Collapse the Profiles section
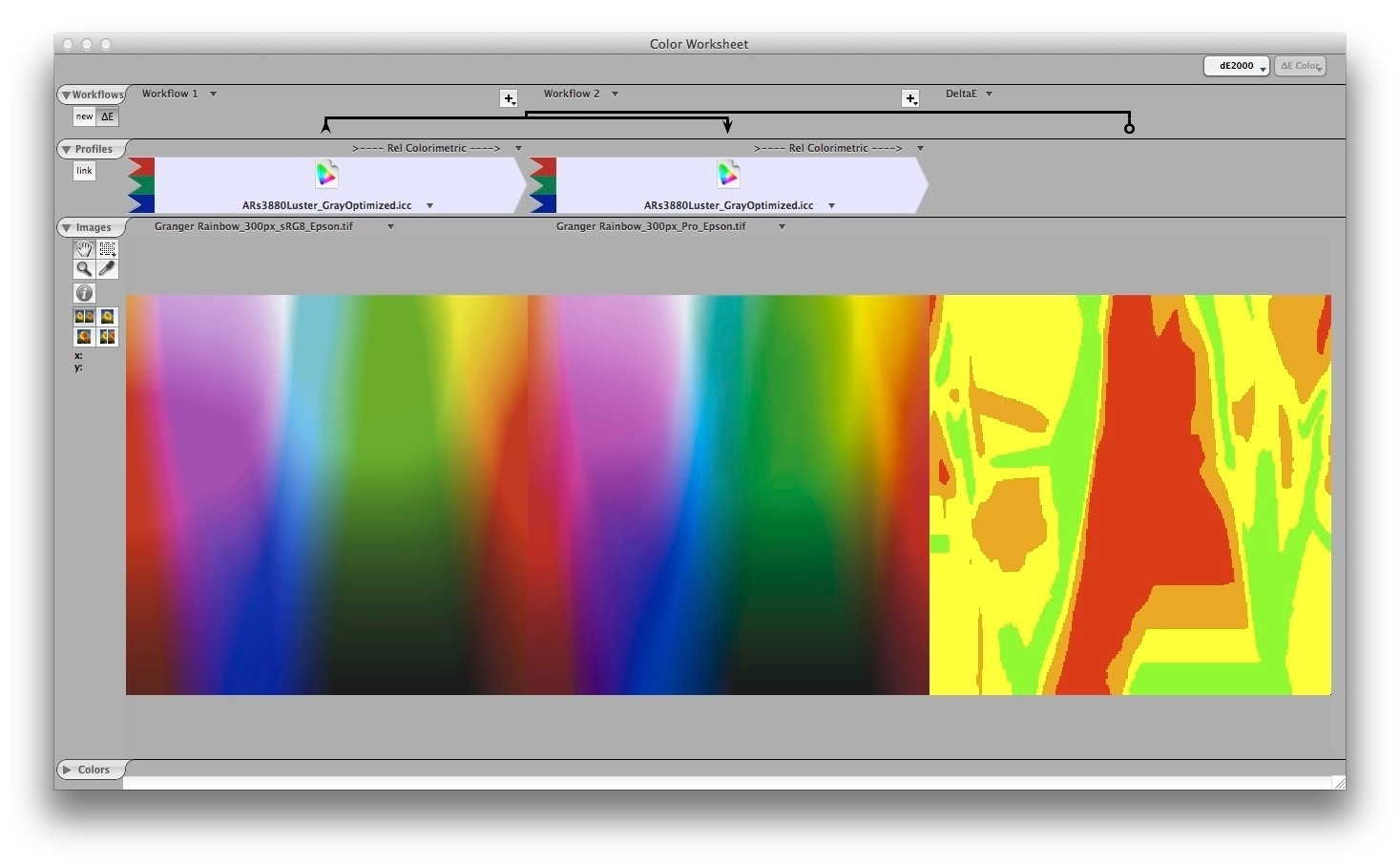The height and width of the screenshot is (865, 1400). click(66, 149)
